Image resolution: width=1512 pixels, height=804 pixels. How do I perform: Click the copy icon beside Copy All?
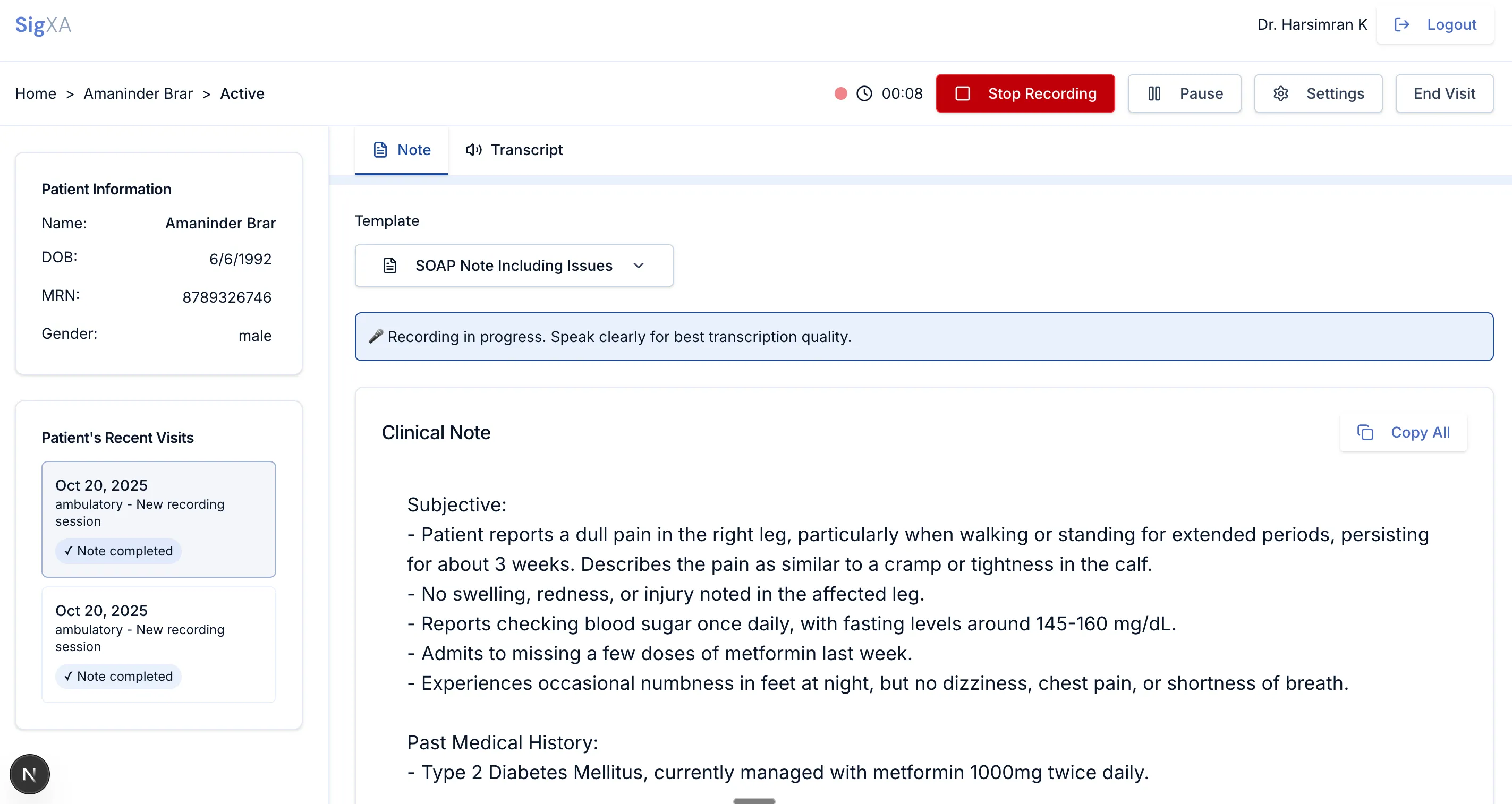[1365, 432]
